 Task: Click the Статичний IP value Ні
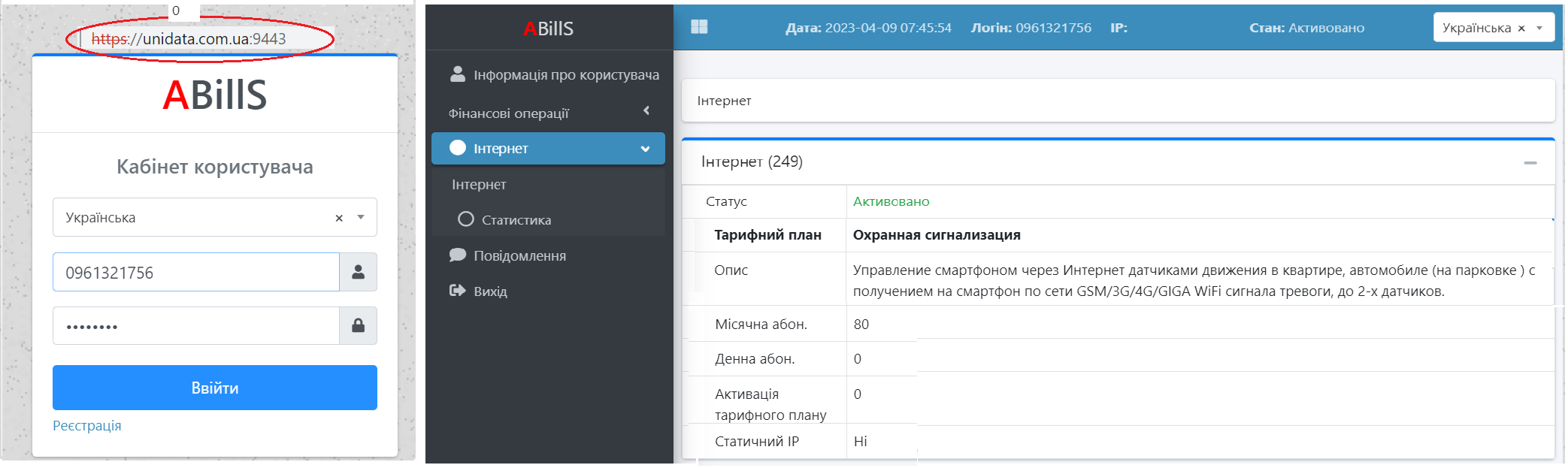(861, 441)
